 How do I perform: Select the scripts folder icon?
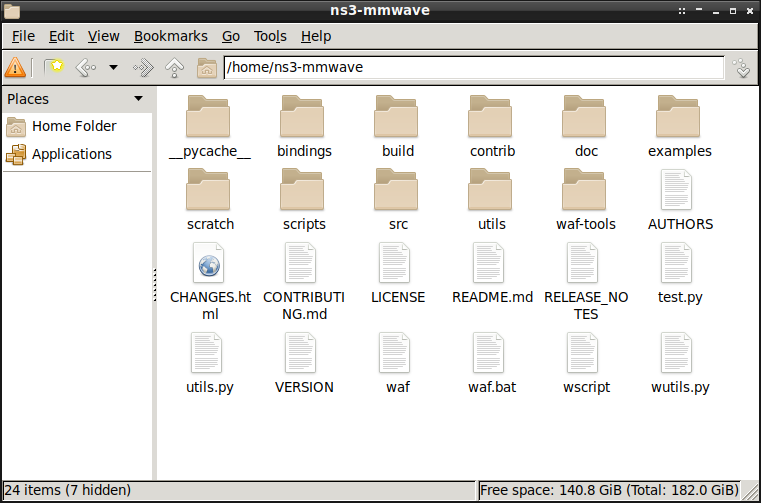[x=302, y=189]
